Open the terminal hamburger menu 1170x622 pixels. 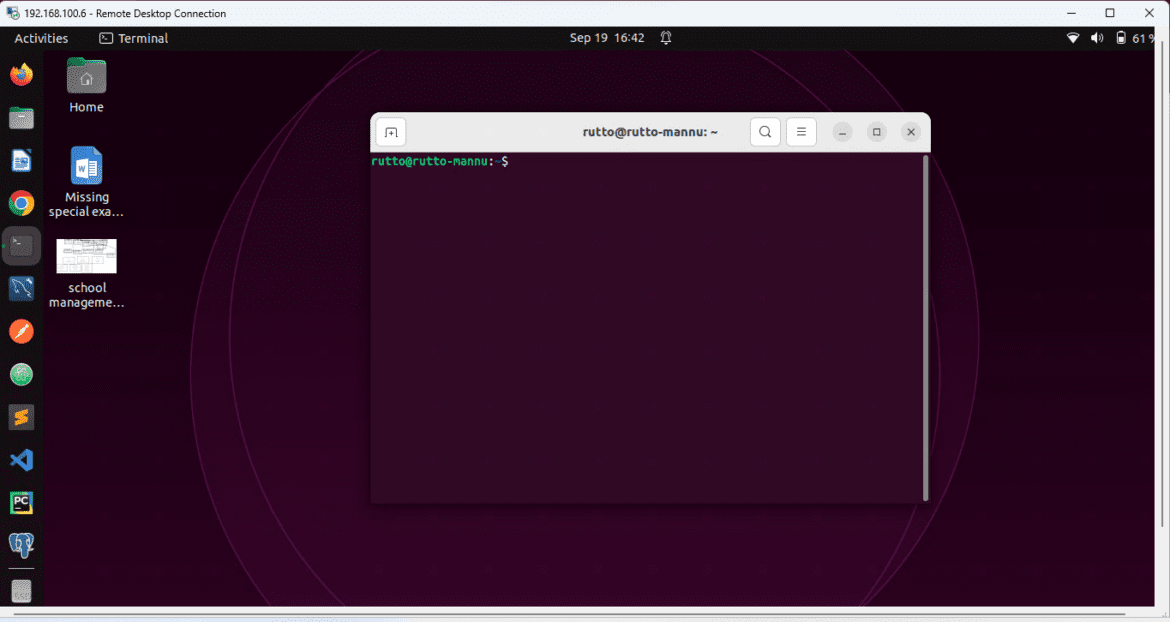(x=800, y=131)
